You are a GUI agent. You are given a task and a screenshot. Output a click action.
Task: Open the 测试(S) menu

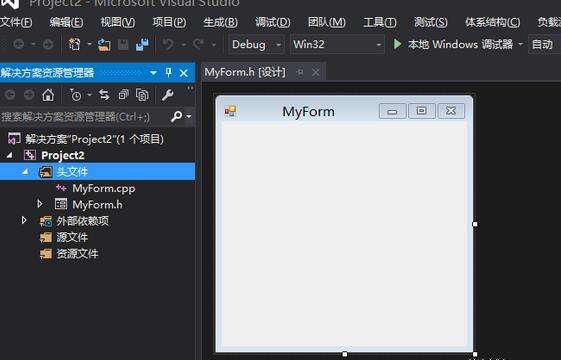(431, 22)
